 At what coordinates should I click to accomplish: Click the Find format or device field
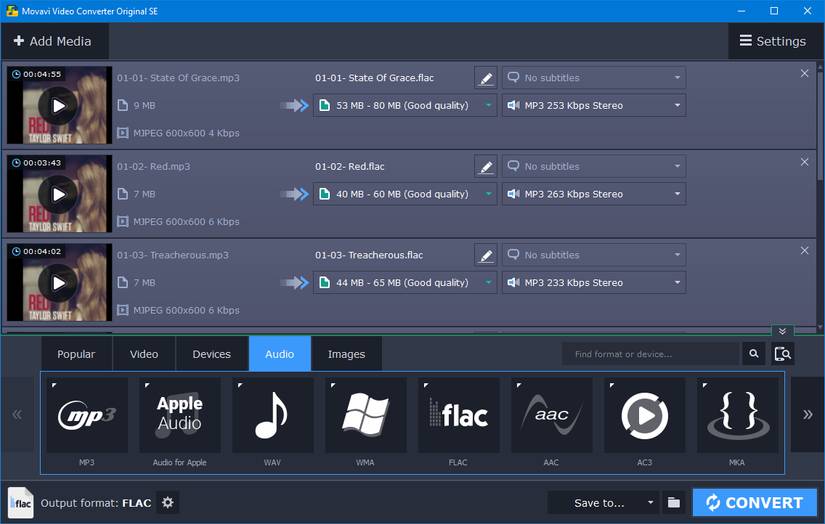(x=651, y=354)
